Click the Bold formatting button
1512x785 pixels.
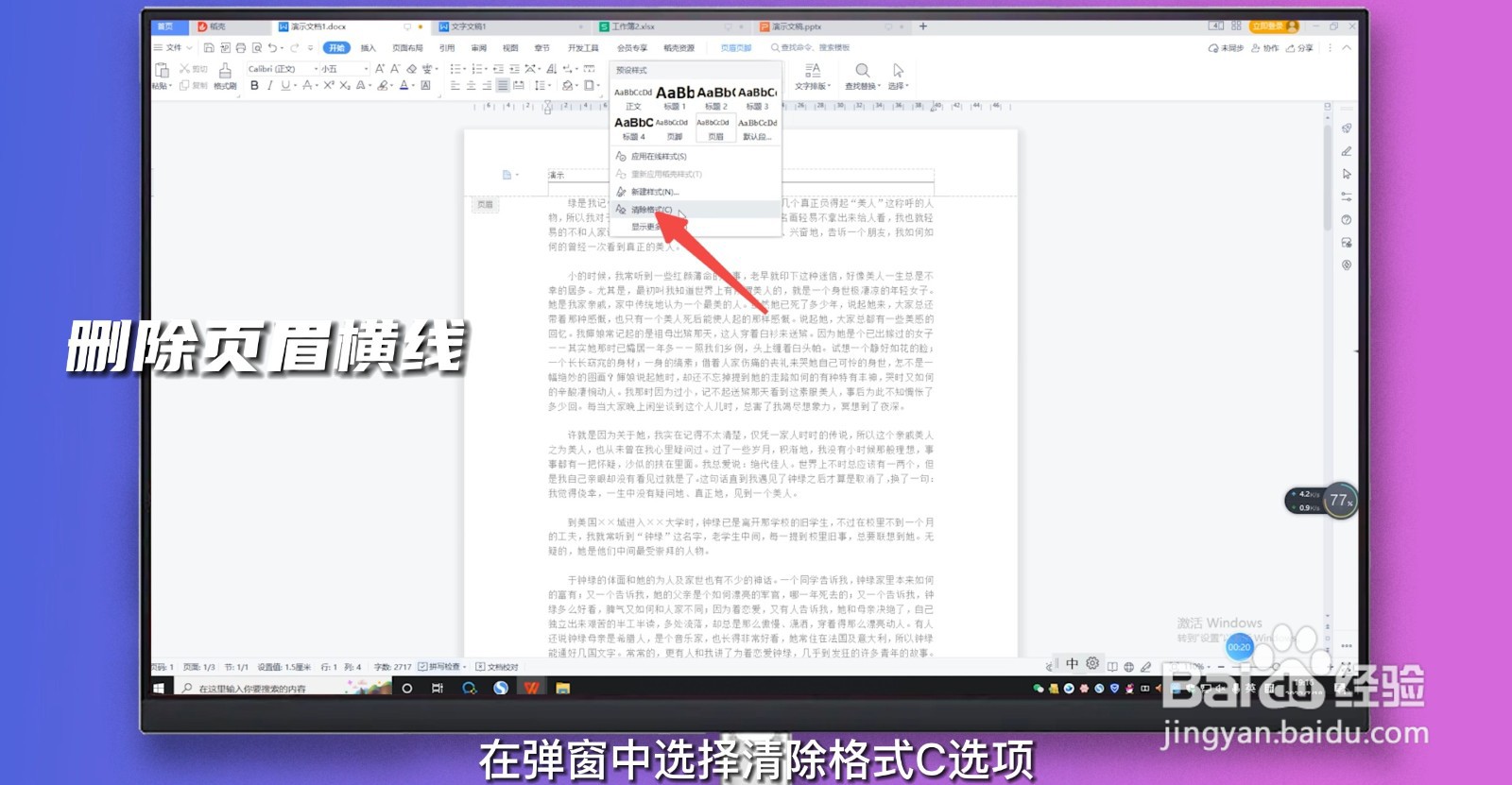[254, 85]
